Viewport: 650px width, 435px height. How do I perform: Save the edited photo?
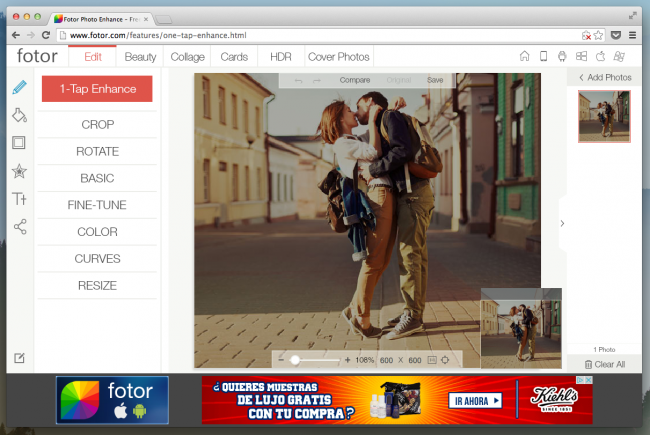[435, 80]
